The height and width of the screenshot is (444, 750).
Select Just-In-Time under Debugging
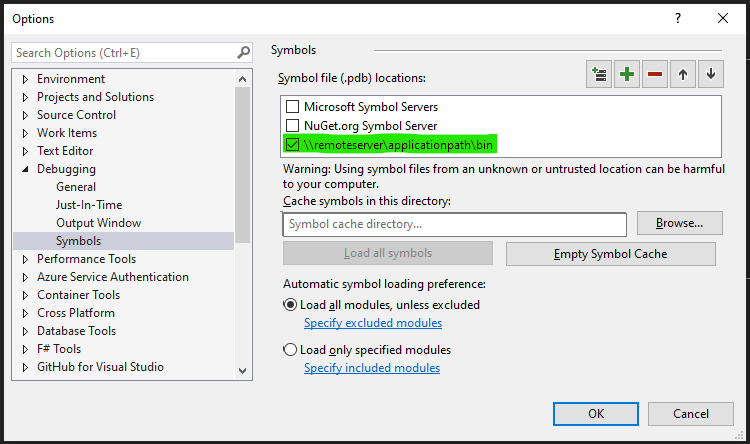point(89,205)
